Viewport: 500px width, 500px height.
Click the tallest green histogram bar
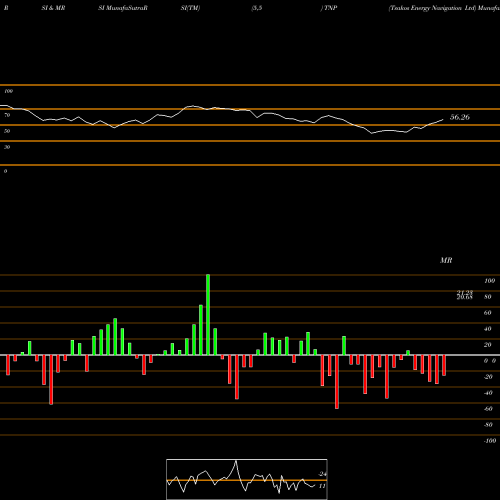coord(208,315)
